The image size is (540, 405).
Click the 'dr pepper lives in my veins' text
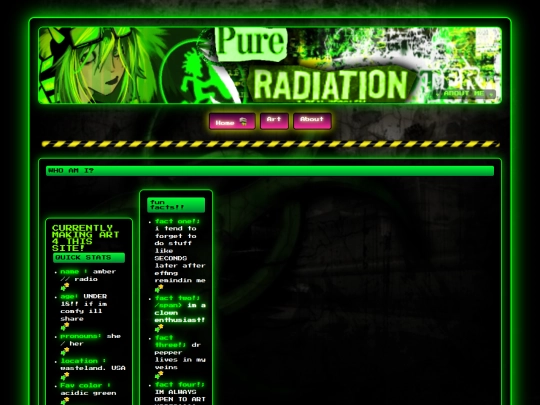pyautogui.click(x=180, y=356)
